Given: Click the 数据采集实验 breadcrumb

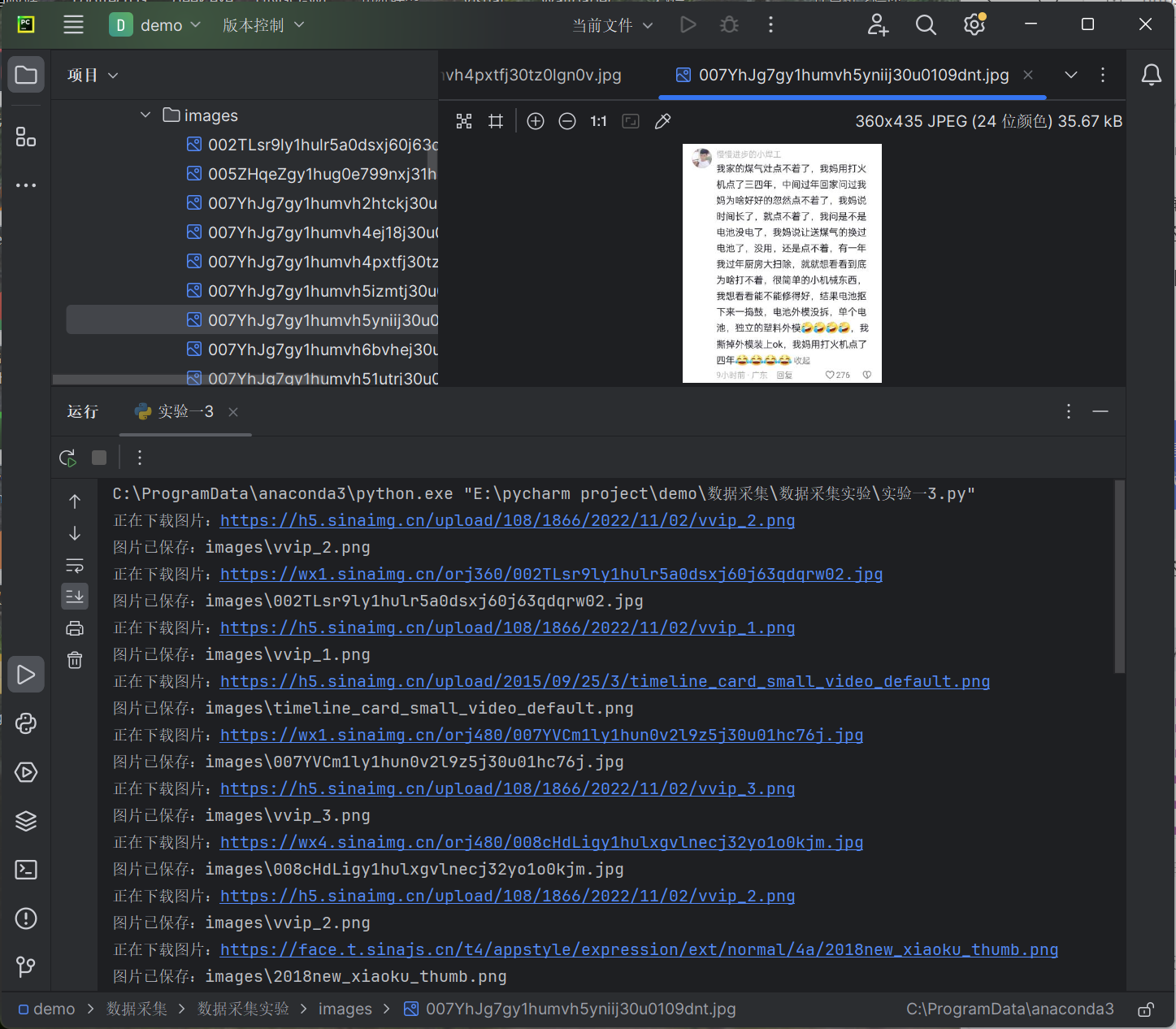Looking at the screenshot, I should click(x=243, y=1009).
